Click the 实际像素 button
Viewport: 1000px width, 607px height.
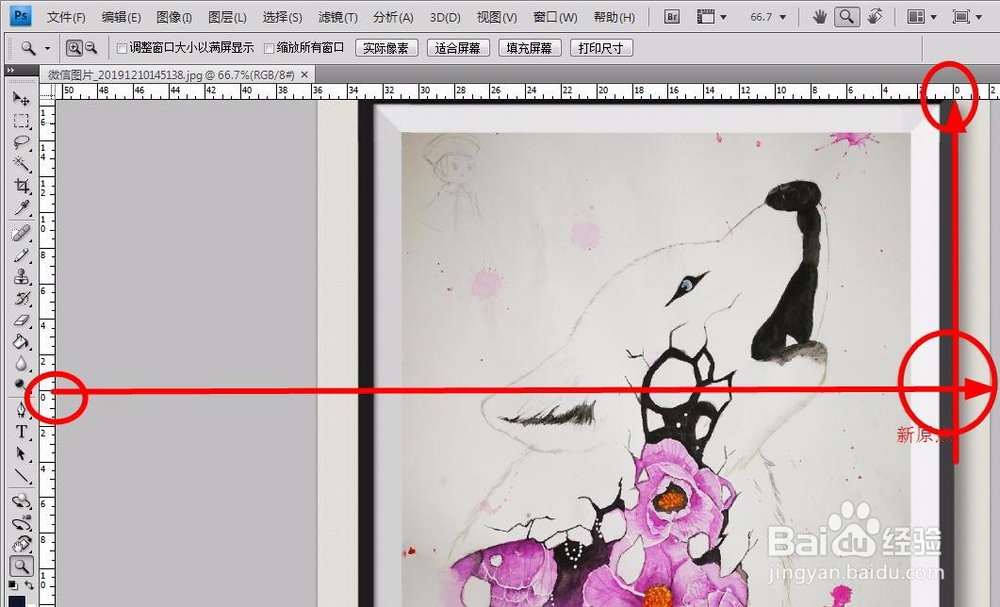pyautogui.click(x=386, y=48)
